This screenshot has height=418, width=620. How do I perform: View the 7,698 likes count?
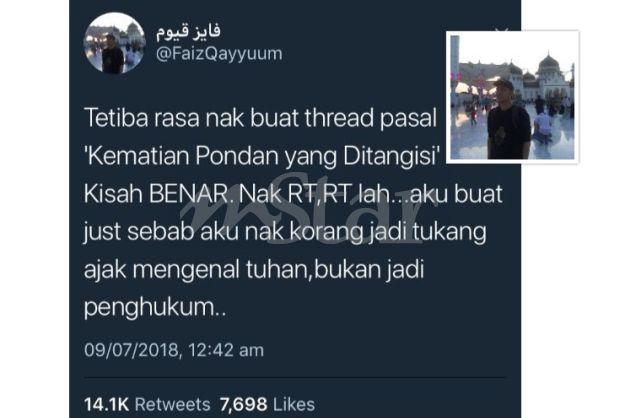[x=243, y=404]
